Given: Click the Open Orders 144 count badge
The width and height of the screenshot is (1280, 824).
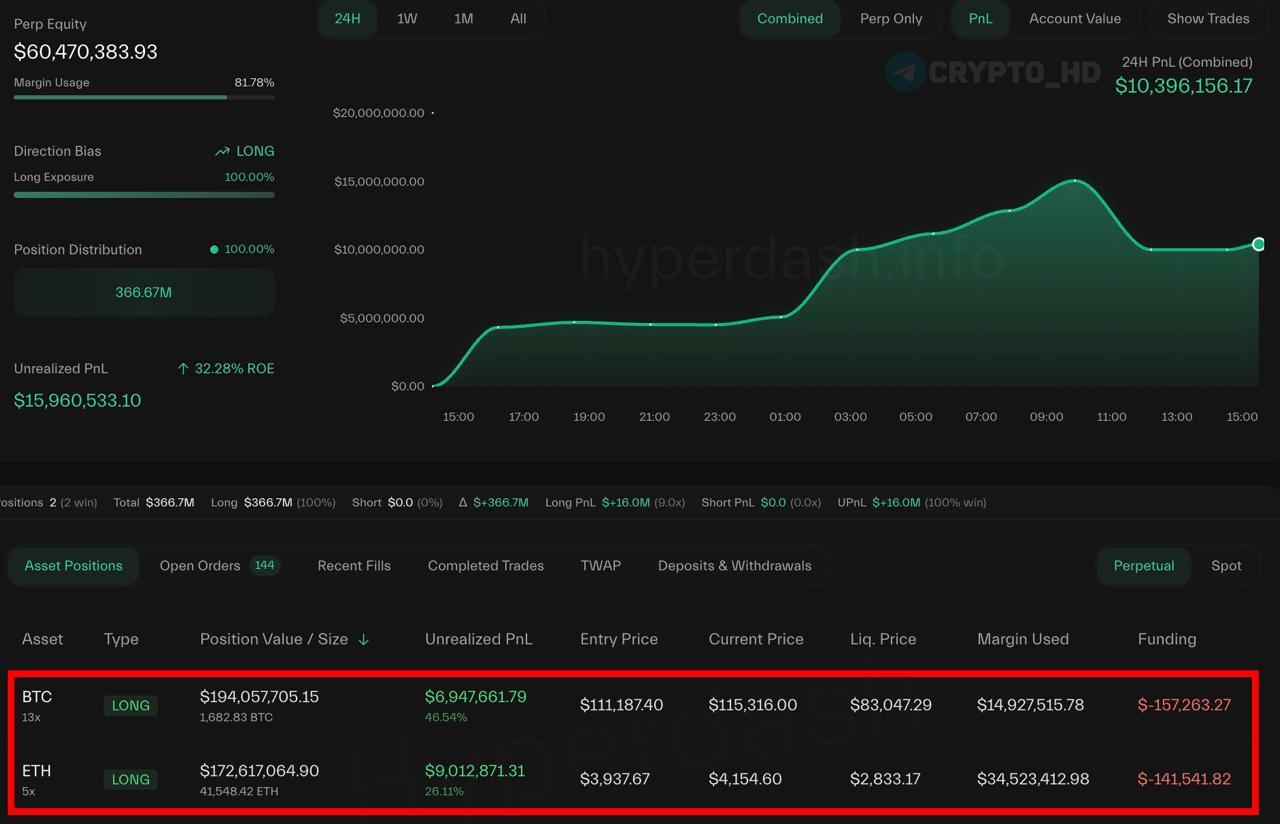Looking at the screenshot, I should [264, 566].
